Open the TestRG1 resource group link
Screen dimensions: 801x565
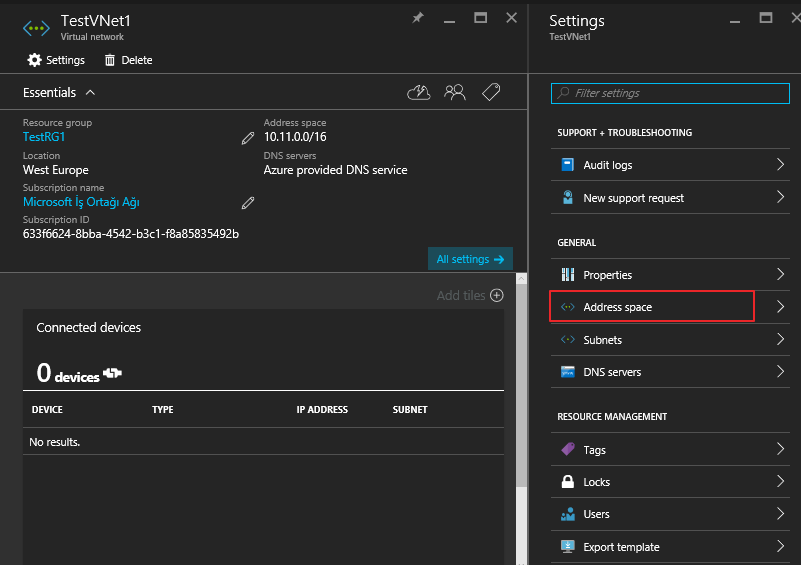(x=44, y=137)
